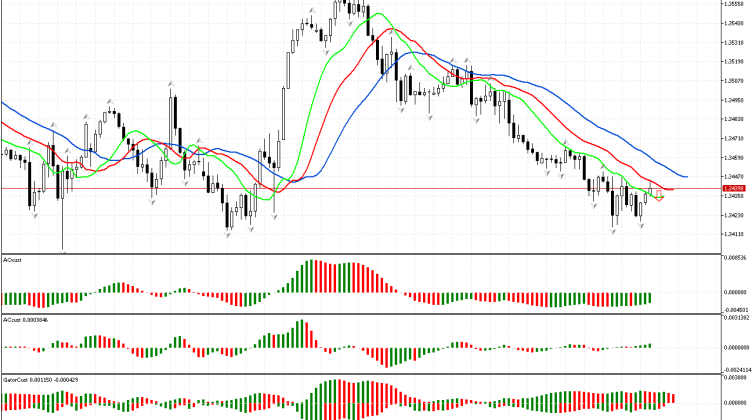Click the -0.0024114 ACcust scale value
The height and width of the screenshot is (420, 752).
(x=736, y=369)
